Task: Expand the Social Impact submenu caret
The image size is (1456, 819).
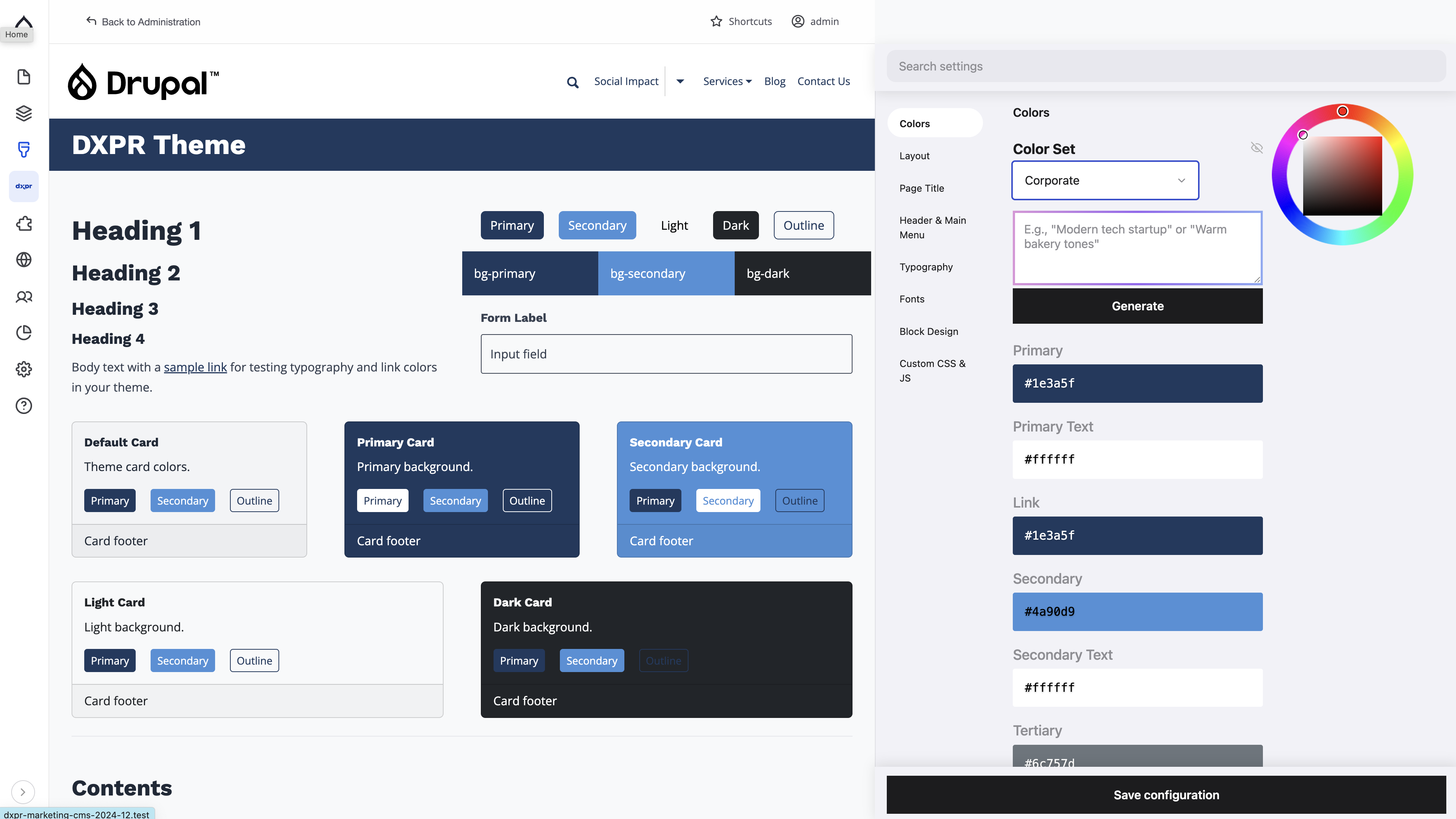Action: [x=680, y=81]
